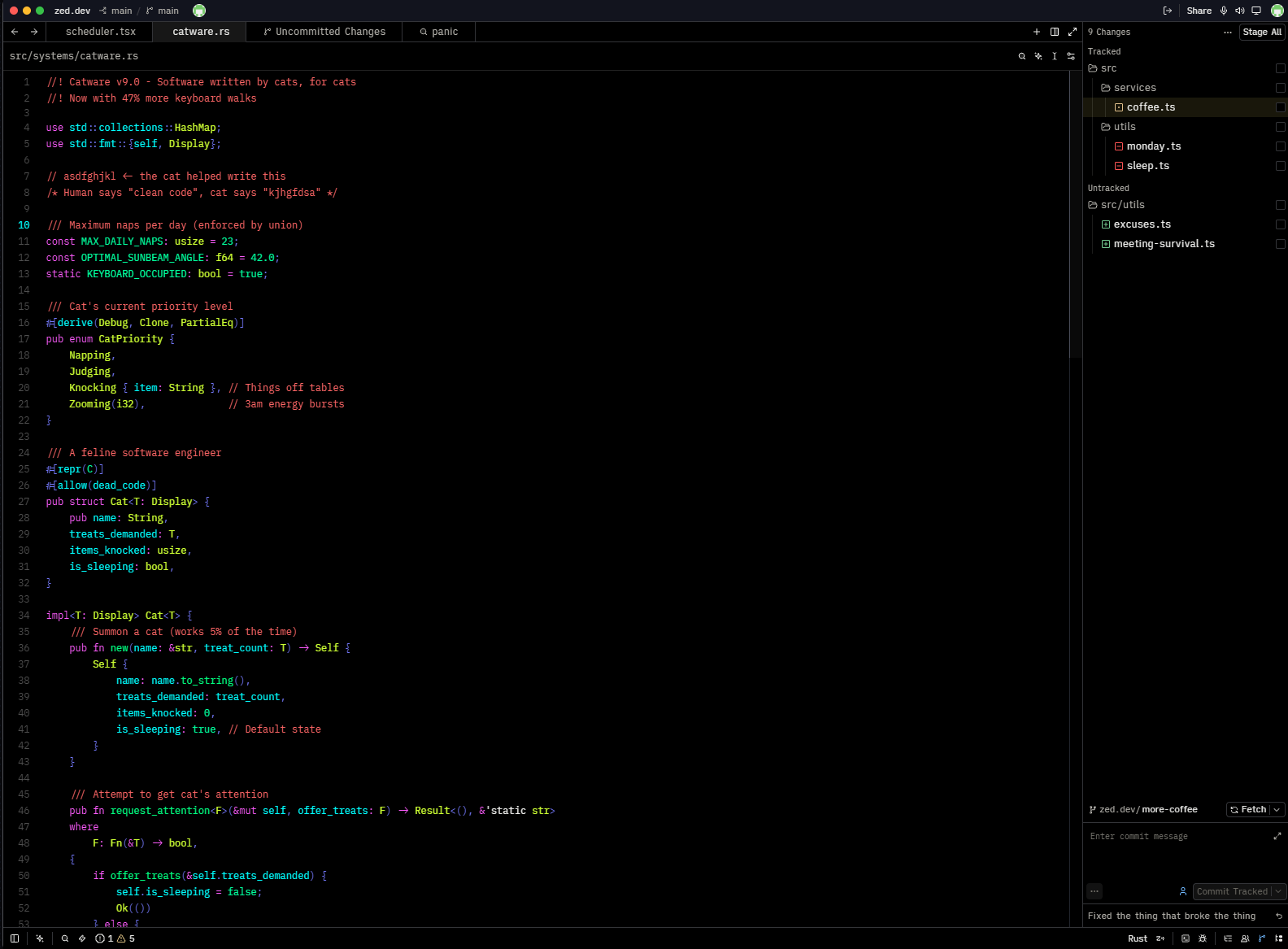Image resolution: width=1288 pixels, height=949 pixels.
Task: Open buffer search magnifier in editor toolbar
Action: pyautogui.click(x=1022, y=56)
